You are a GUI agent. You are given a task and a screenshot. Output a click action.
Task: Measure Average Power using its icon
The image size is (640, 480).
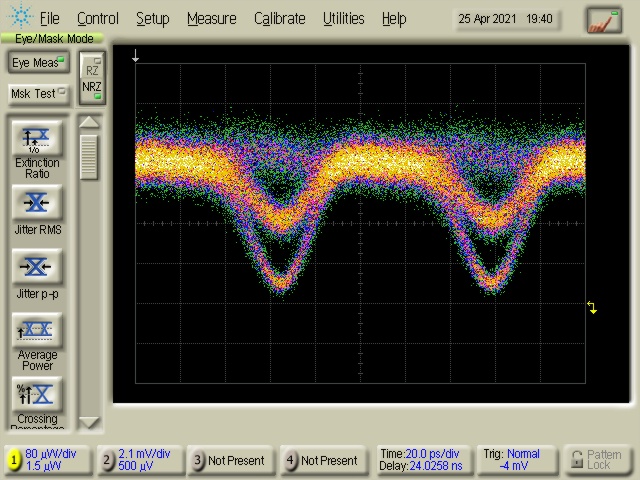37,331
